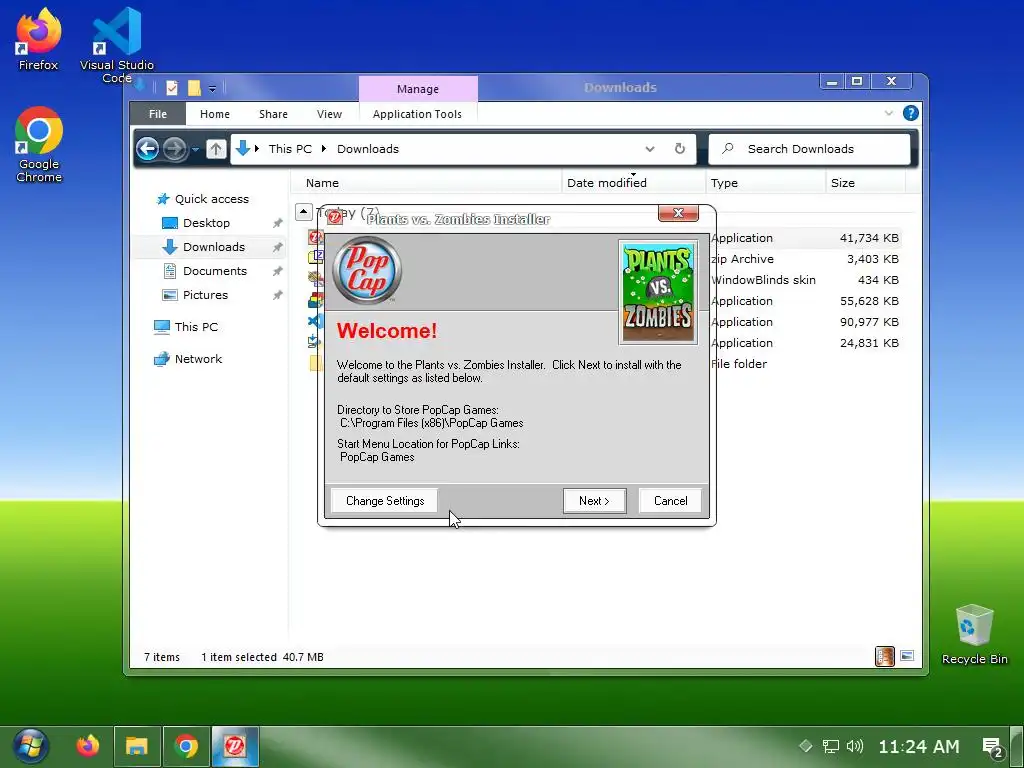
Task: Open Desktop in the navigation pane
Action: [x=206, y=223]
